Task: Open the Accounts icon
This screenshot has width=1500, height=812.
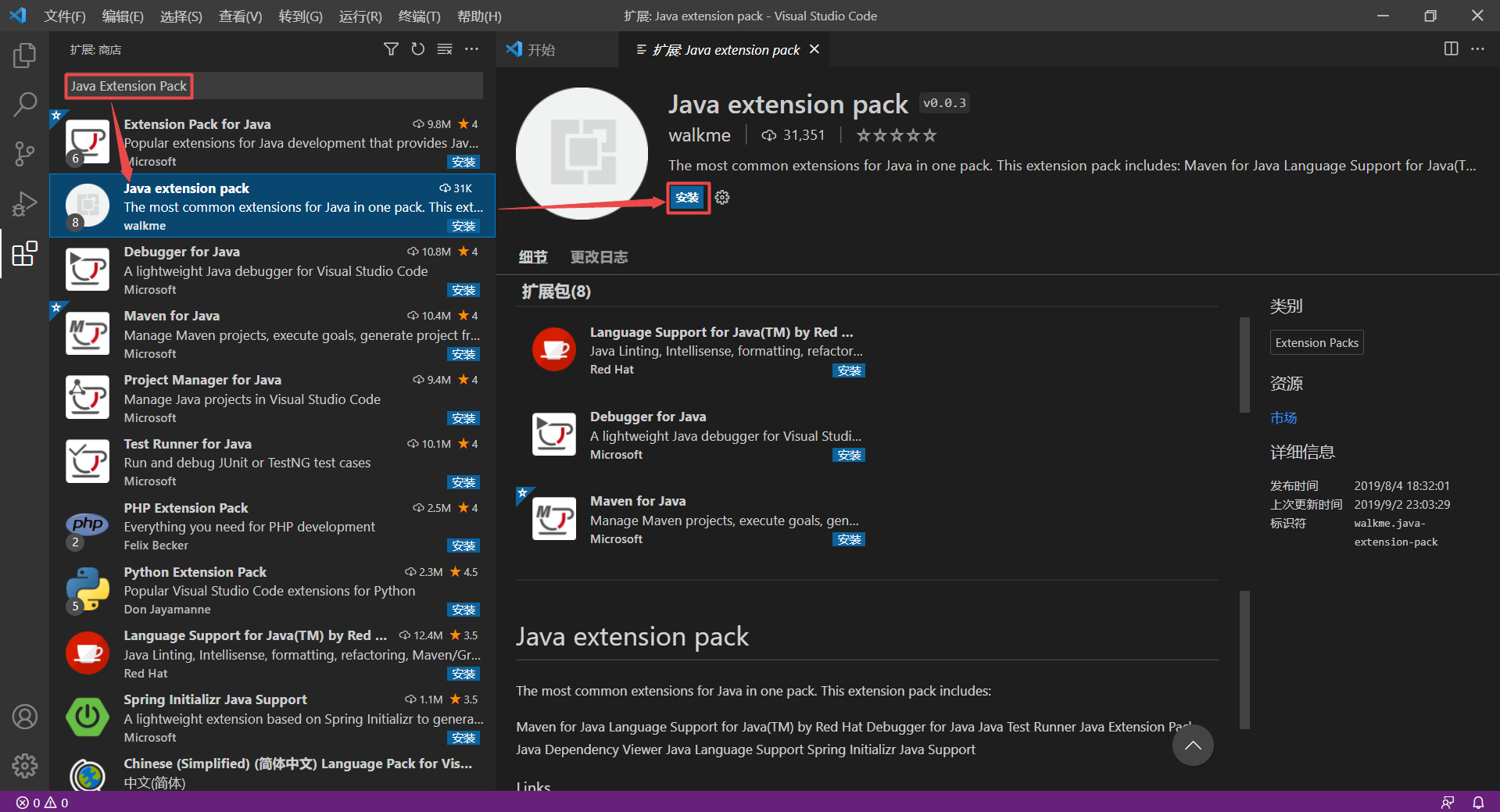Action: pos(25,717)
